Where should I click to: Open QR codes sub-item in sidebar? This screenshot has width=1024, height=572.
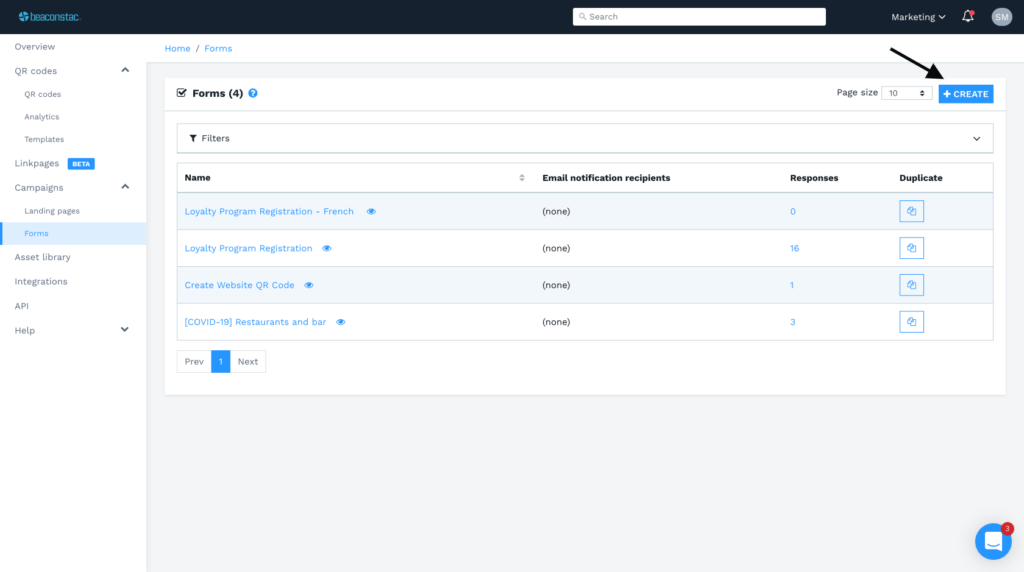click(42, 94)
